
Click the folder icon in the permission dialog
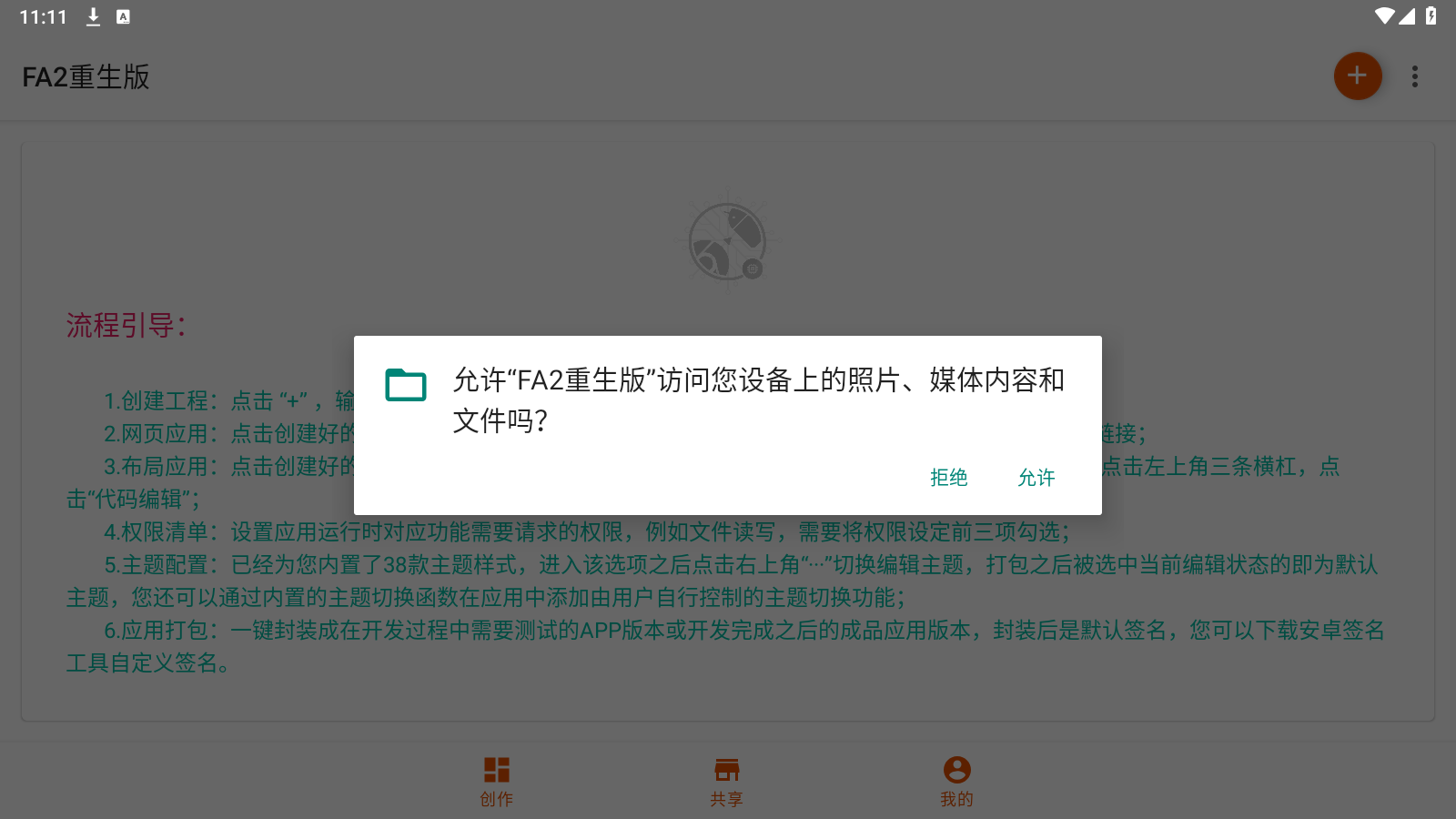click(x=406, y=384)
